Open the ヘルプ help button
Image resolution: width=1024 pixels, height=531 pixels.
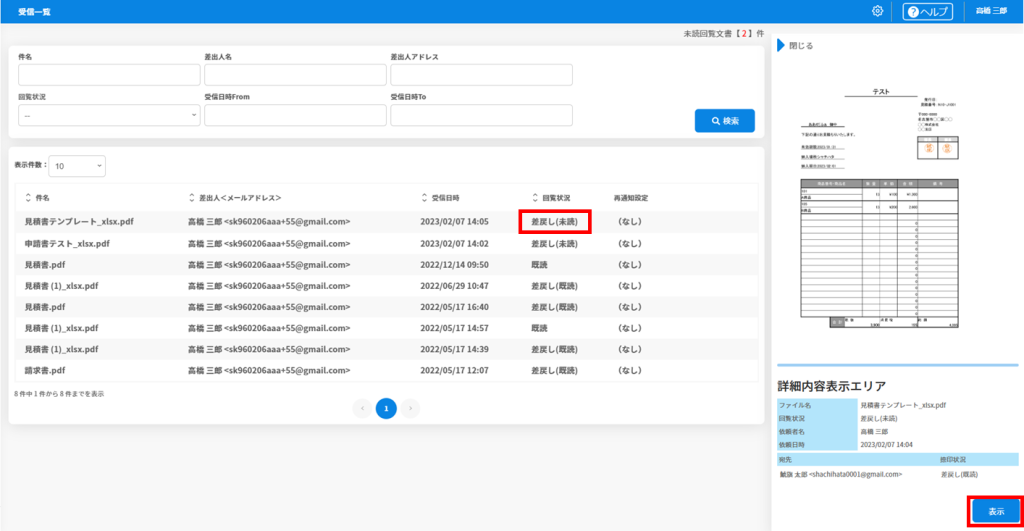[x=927, y=12]
